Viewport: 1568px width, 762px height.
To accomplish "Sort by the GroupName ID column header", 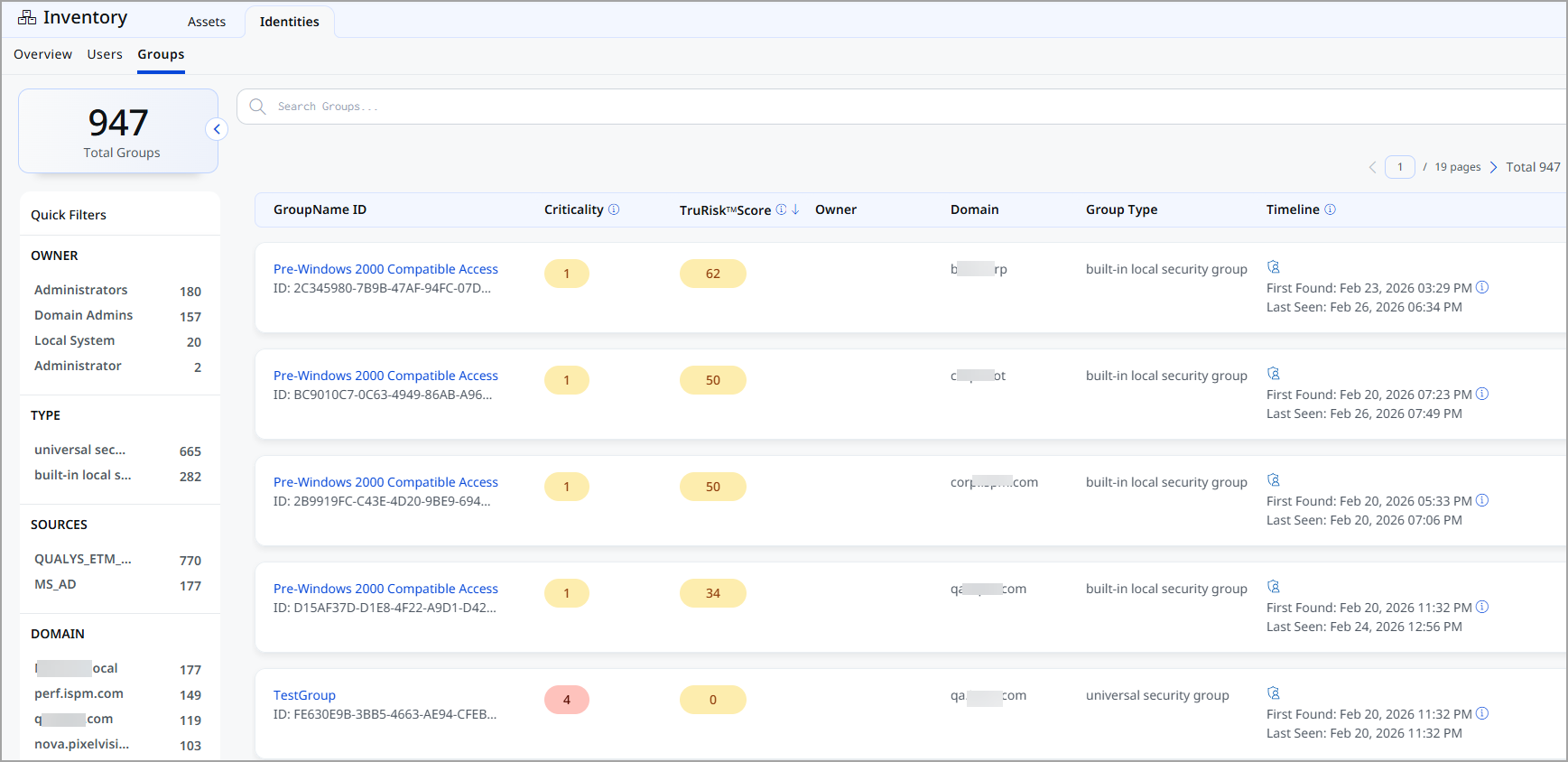I will pos(320,209).
